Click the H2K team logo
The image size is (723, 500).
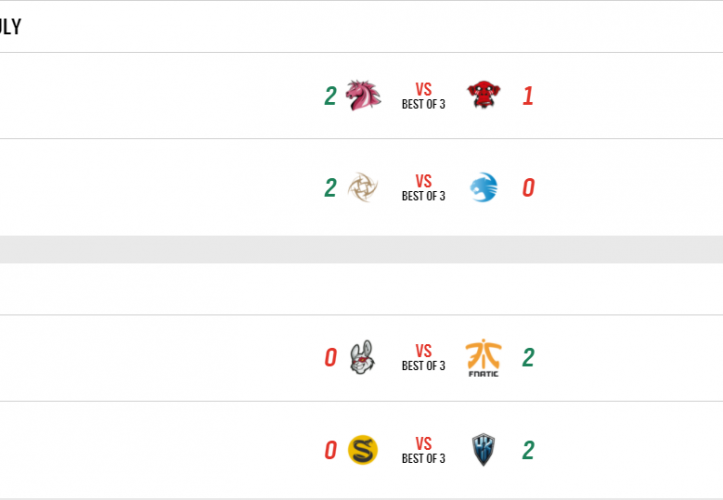click(x=484, y=451)
